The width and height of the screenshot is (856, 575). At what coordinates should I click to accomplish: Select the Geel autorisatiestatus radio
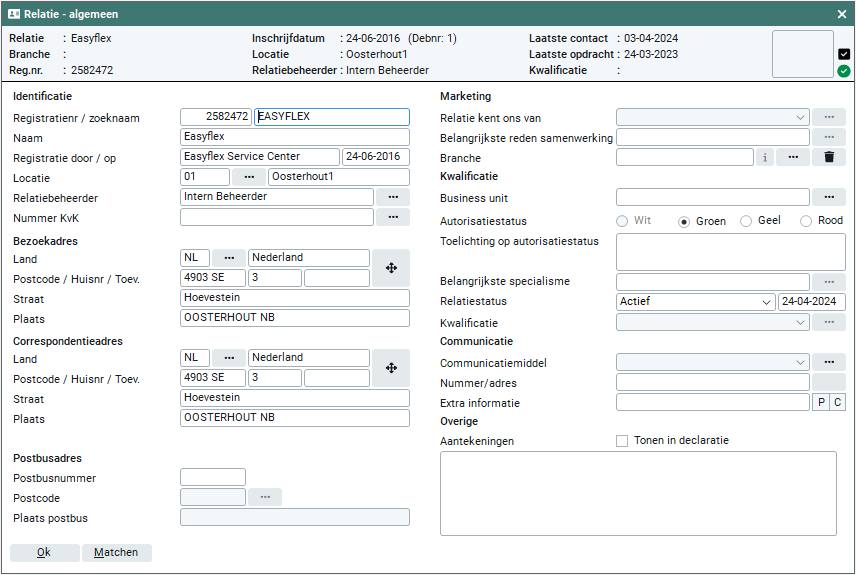pyautogui.click(x=746, y=221)
